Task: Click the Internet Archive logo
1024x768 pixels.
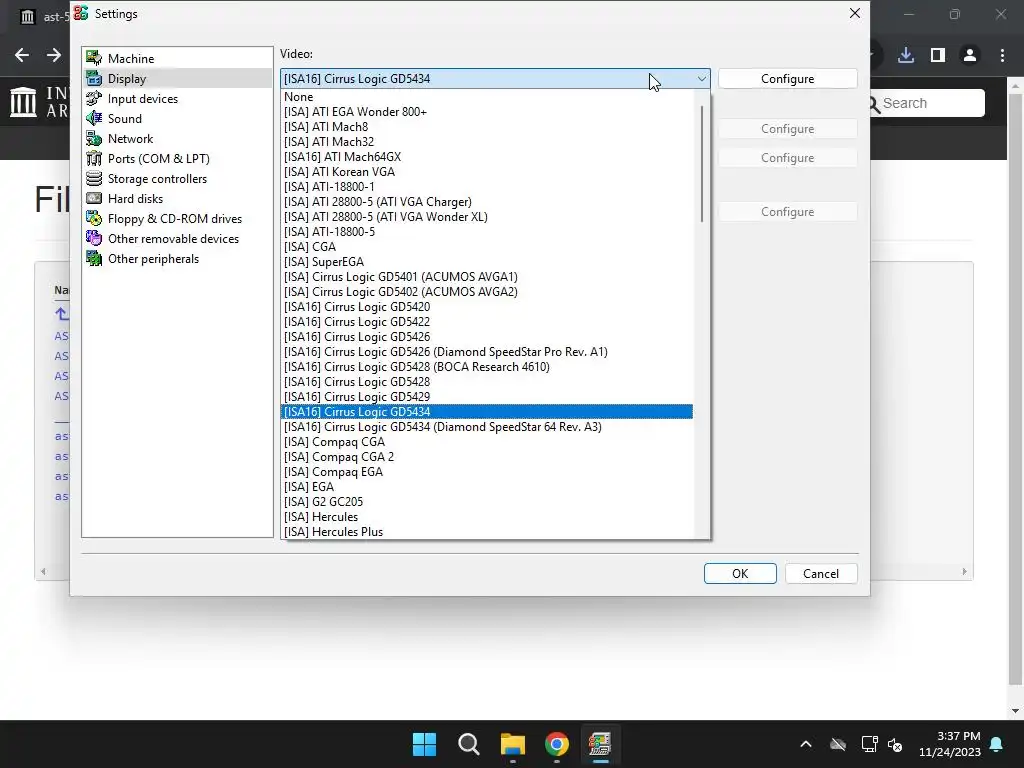Action: [24, 103]
